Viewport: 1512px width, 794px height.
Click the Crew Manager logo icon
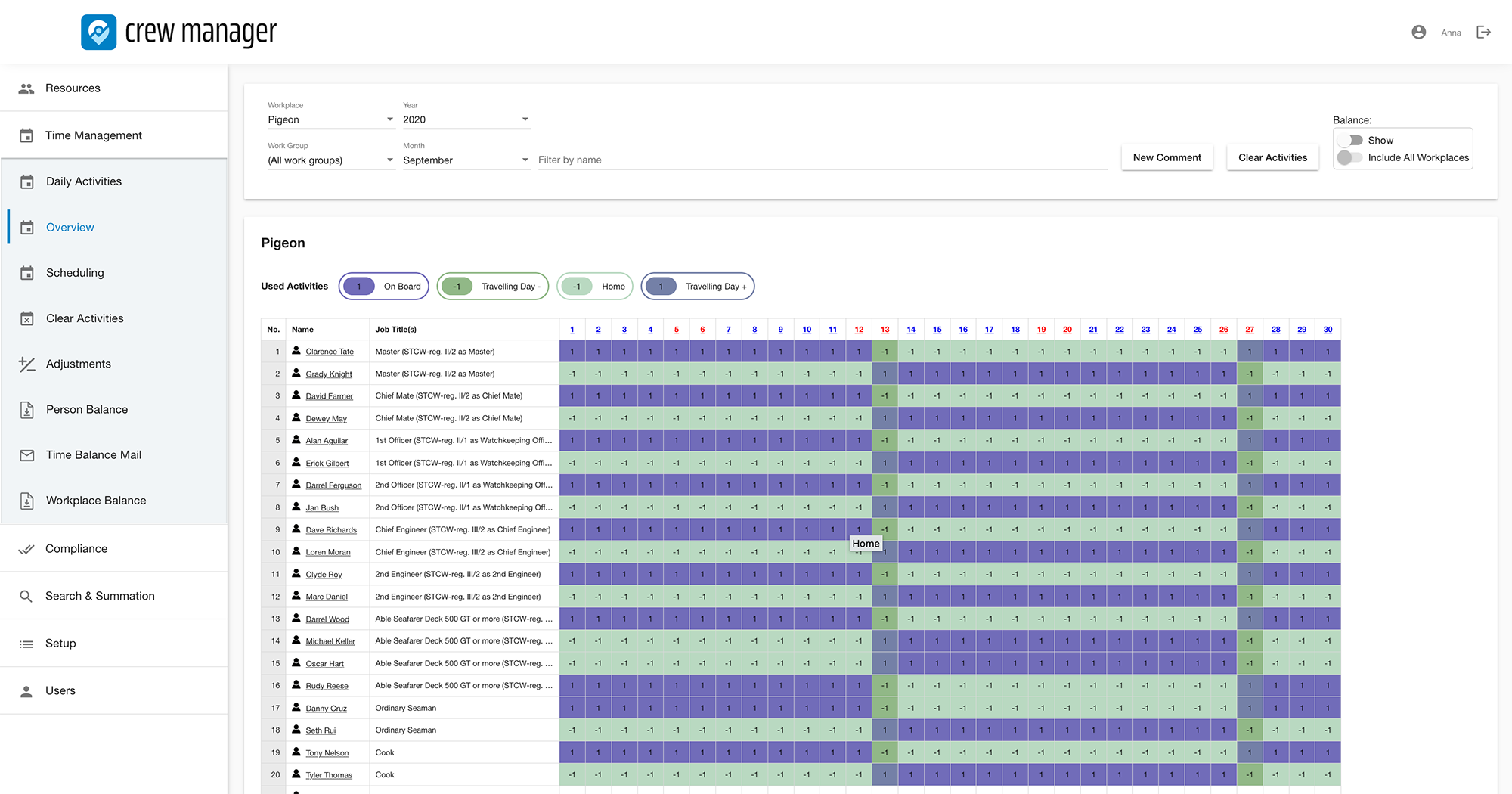click(99, 32)
